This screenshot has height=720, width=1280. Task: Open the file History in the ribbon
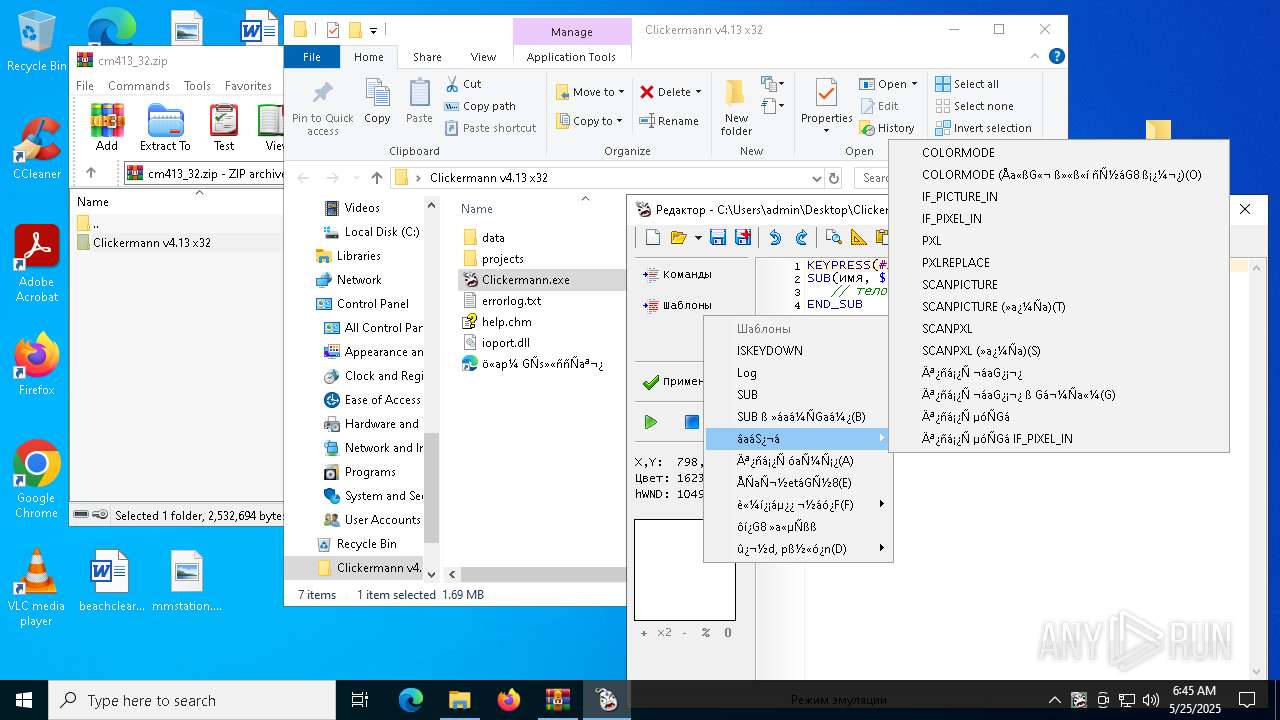point(886,128)
